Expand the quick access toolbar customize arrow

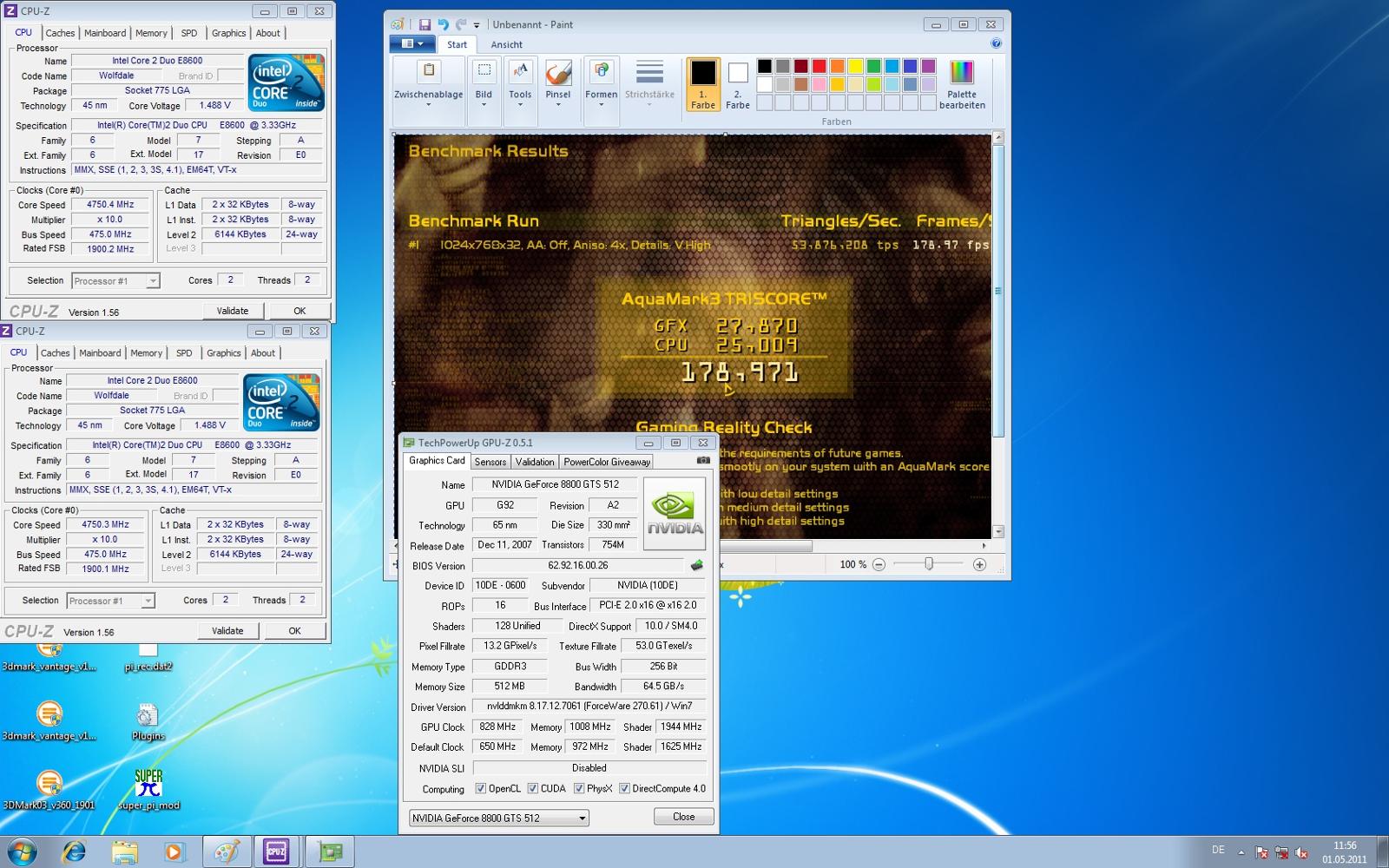point(477,25)
